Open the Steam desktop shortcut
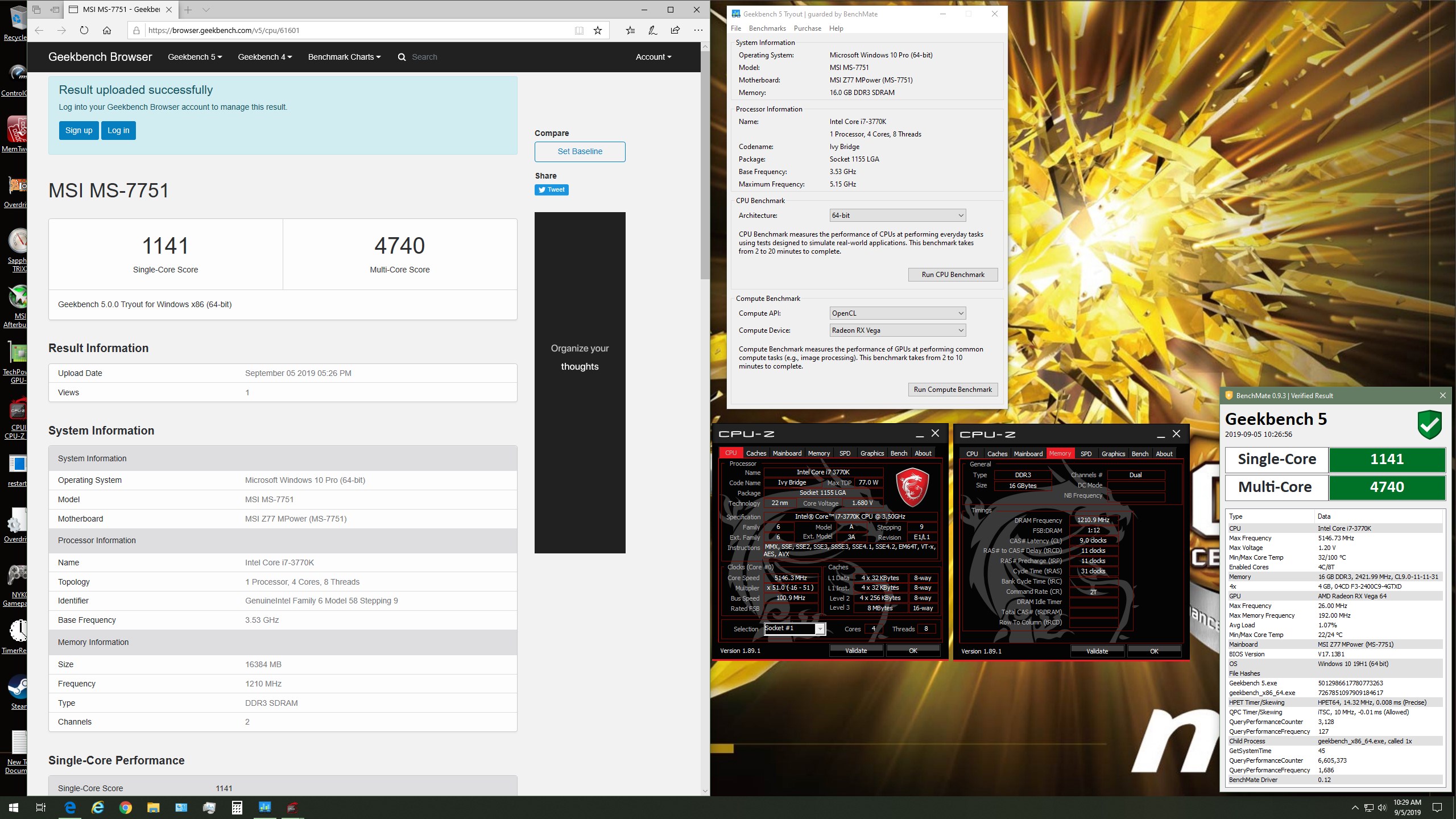This screenshot has width=1456, height=819. [17, 692]
